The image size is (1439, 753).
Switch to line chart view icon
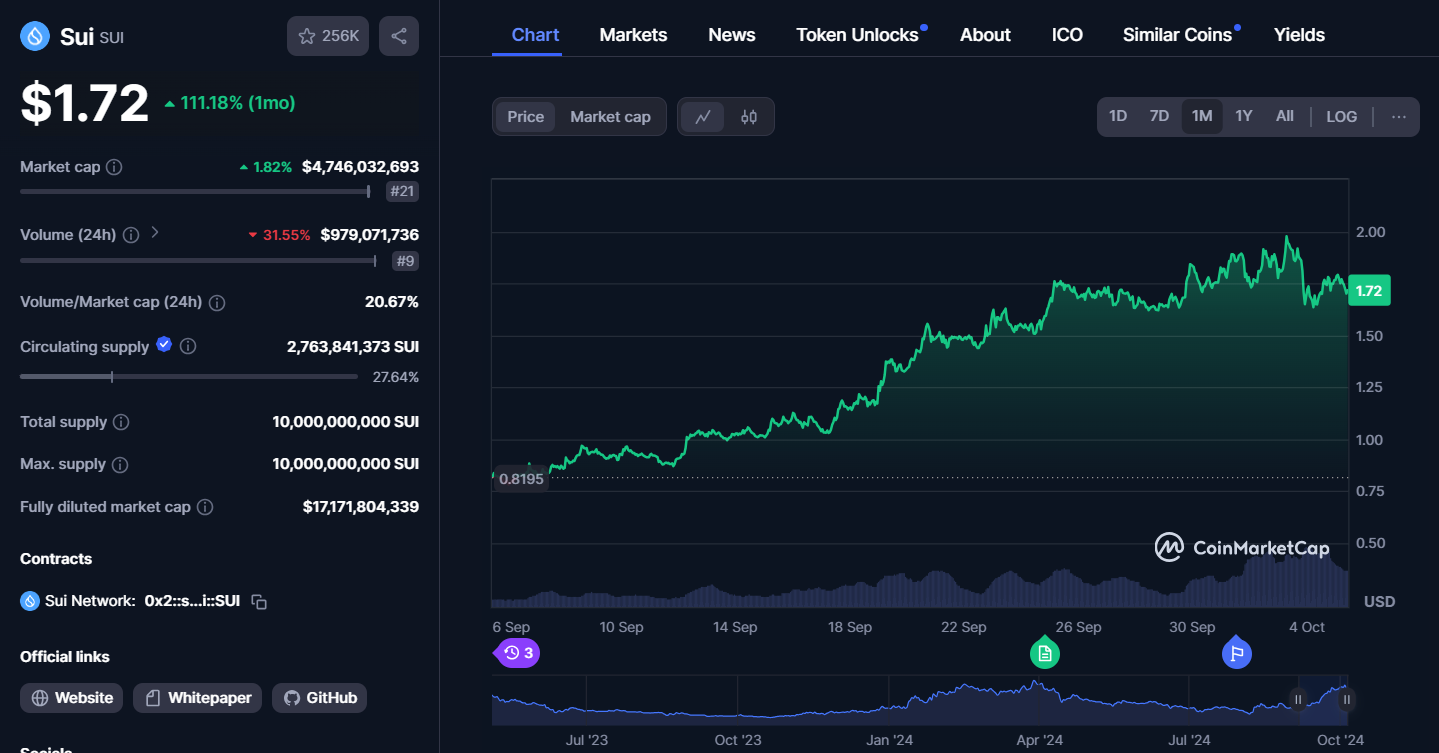tap(703, 117)
